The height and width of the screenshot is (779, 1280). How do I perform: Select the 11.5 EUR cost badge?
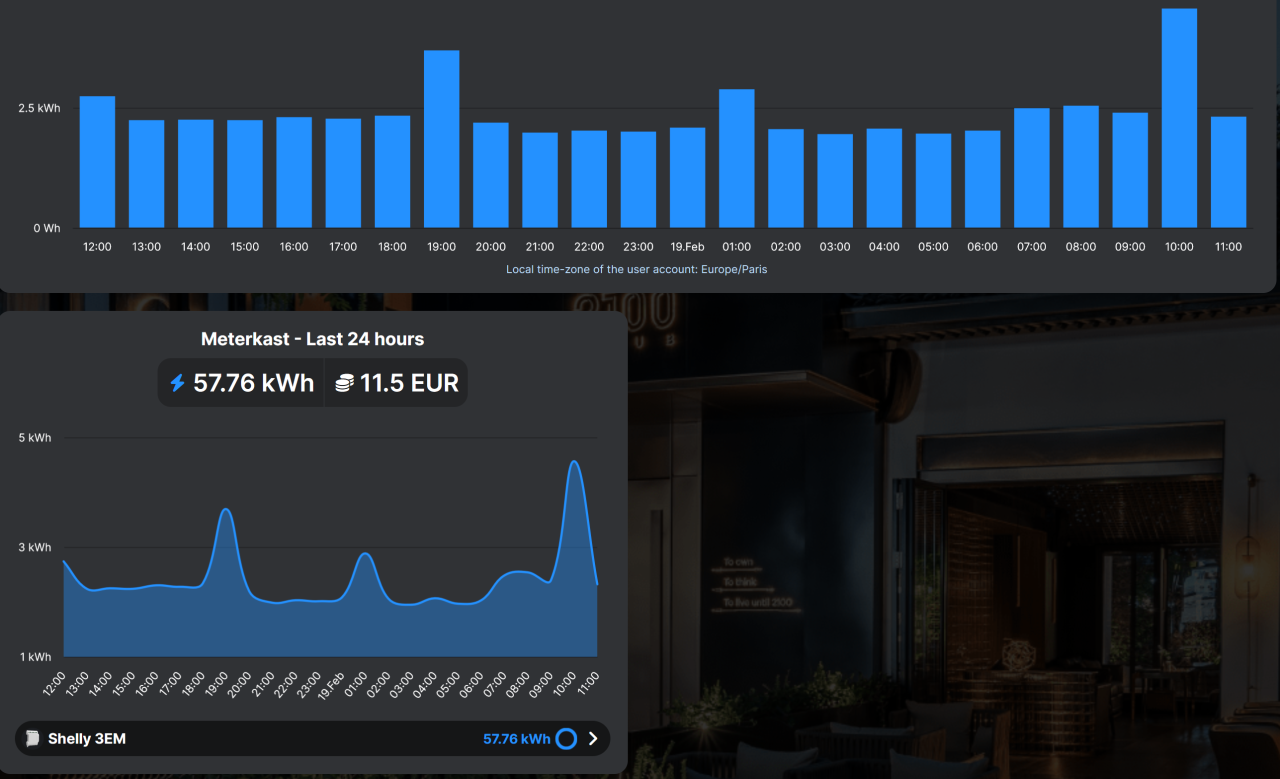(x=397, y=383)
